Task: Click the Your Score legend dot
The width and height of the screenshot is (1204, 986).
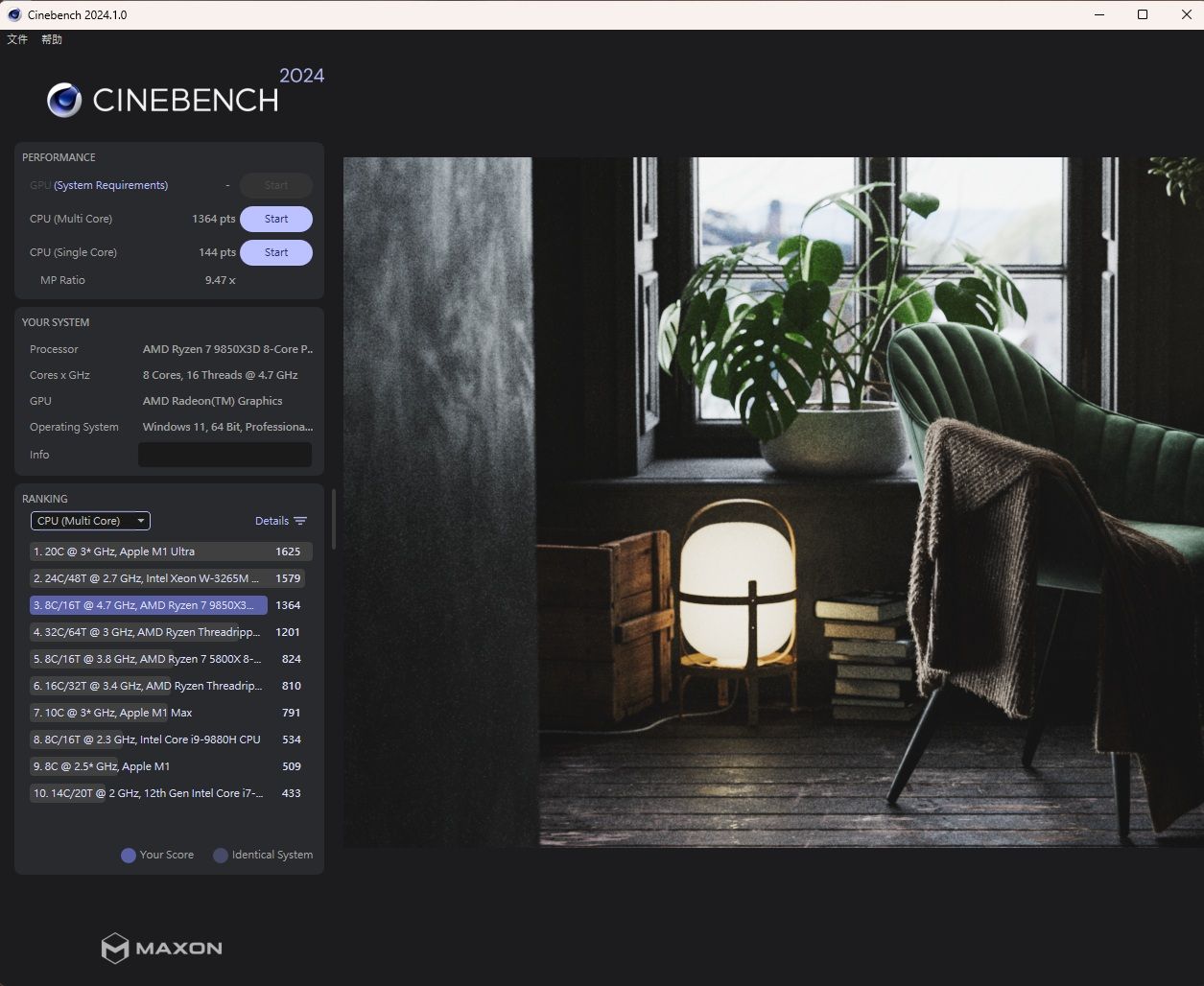Action: coord(128,856)
